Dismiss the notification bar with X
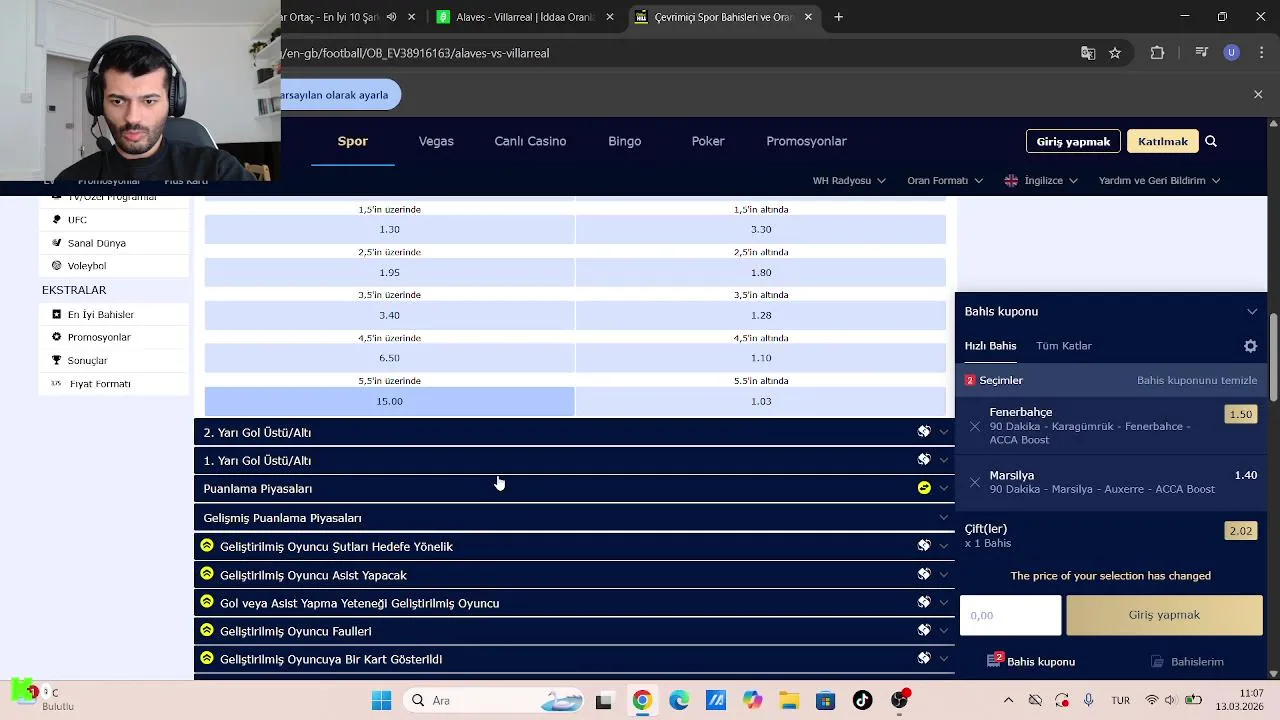The height and width of the screenshot is (720, 1280). click(1258, 94)
